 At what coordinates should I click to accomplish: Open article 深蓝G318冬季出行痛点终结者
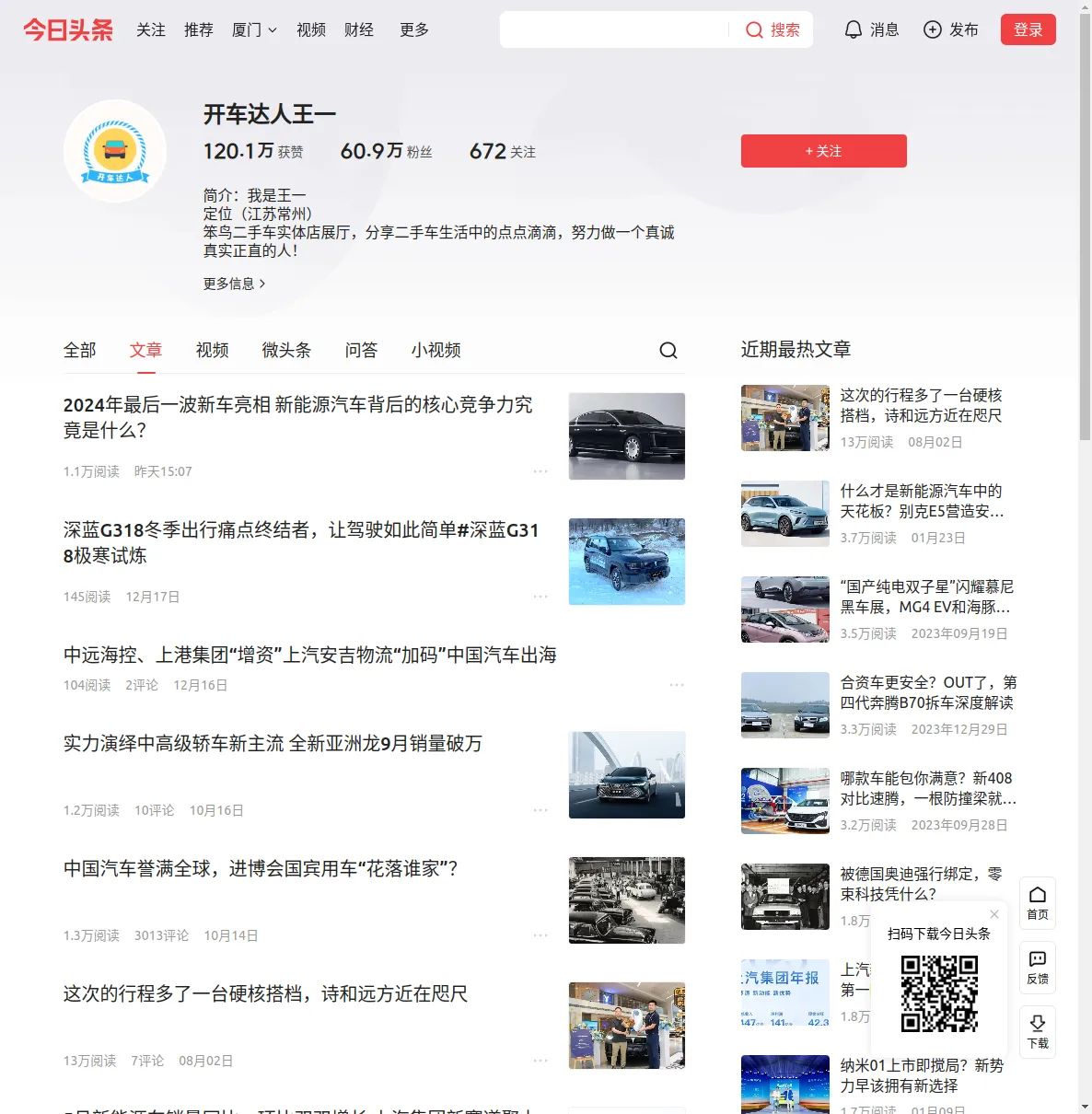[301, 542]
